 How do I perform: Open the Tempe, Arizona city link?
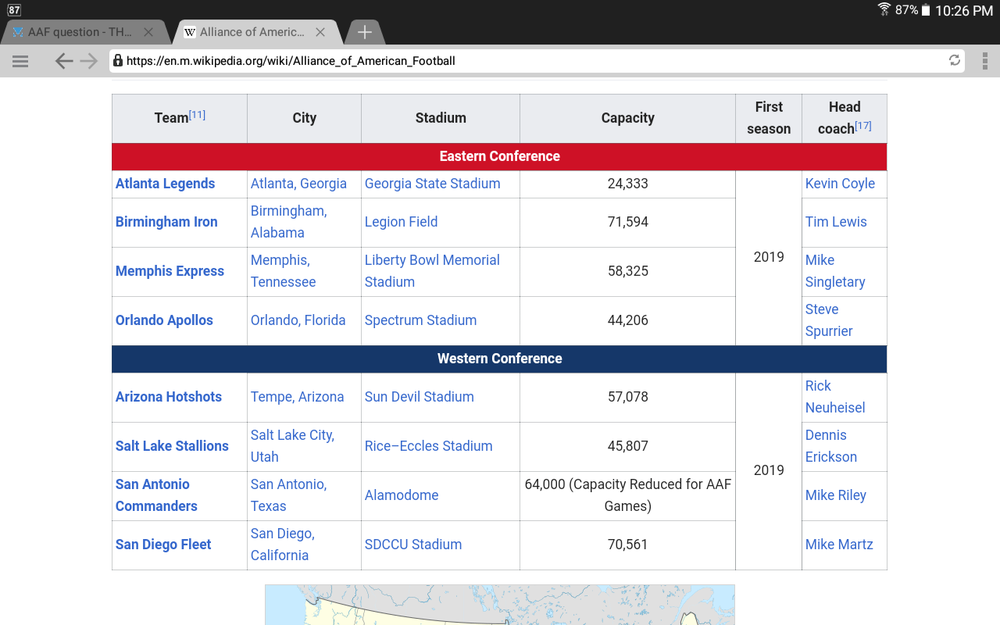click(x=297, y=397)
